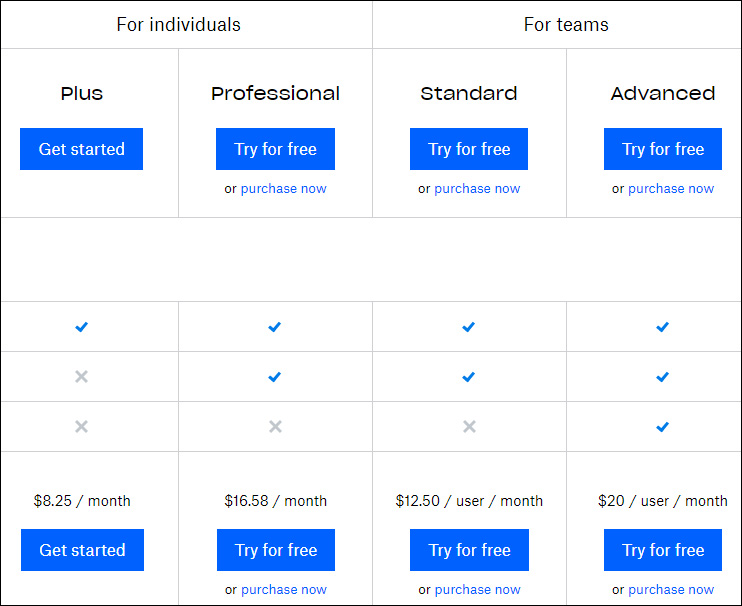Open top purchase now link under Professional
The height and width of the screenshot is (606, 742).
[283, 189]
